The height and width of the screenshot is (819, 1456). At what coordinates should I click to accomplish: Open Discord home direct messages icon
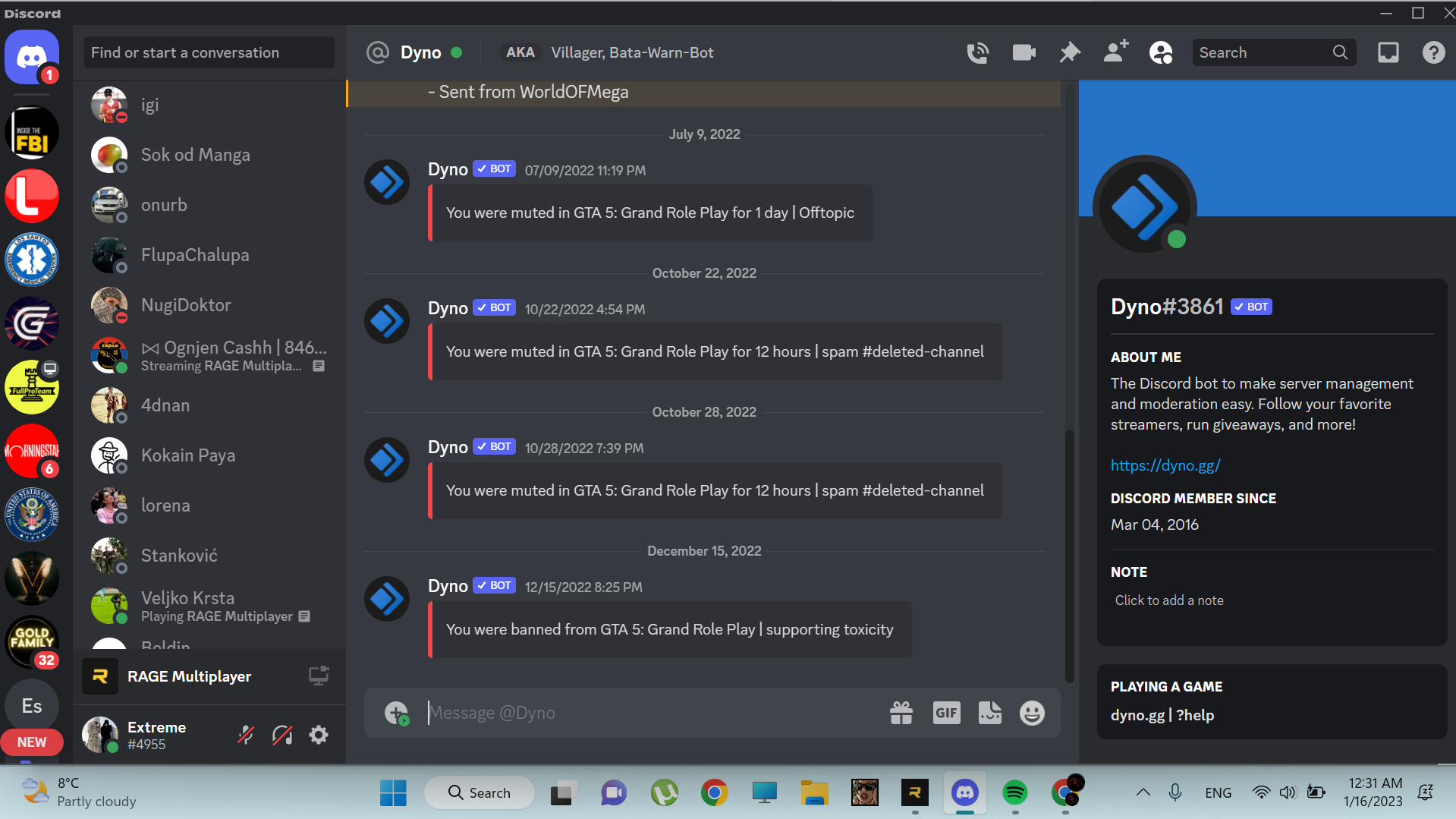pos(32,57)
